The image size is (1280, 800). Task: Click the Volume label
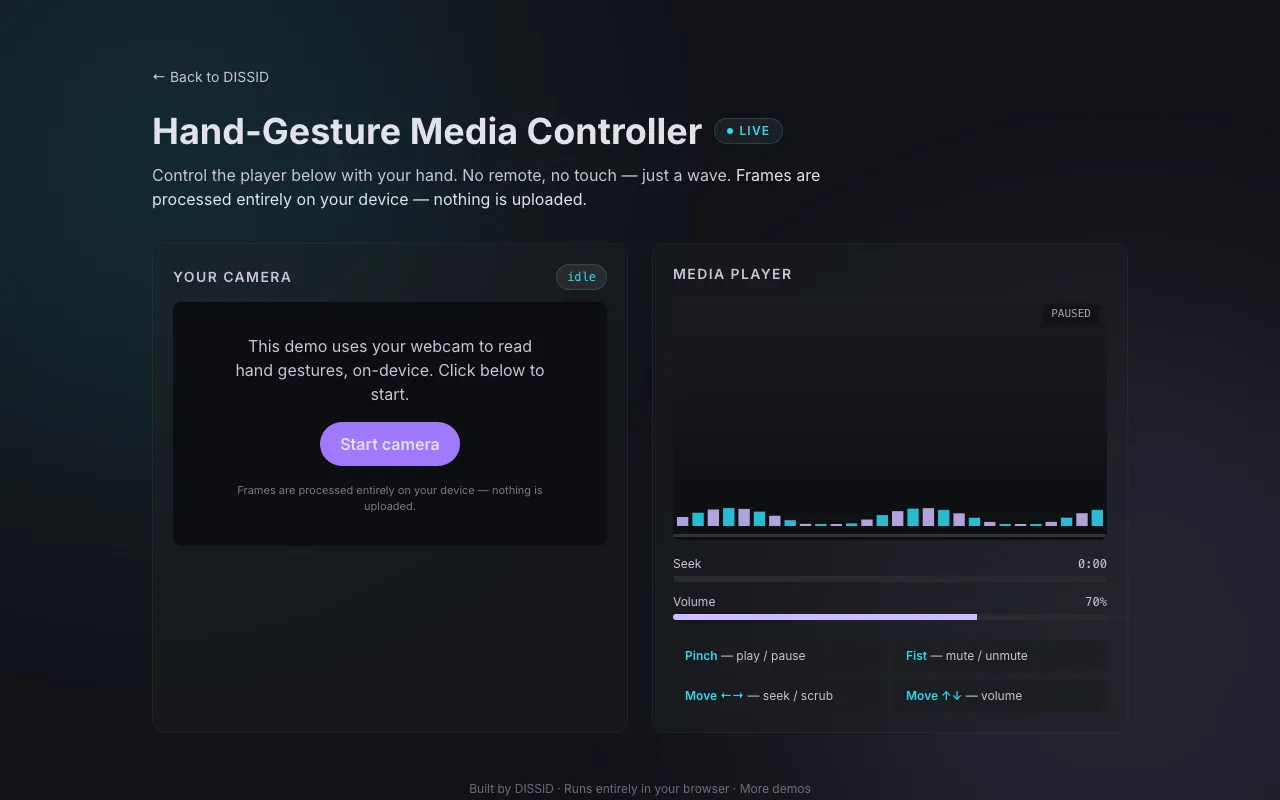click(x=694, y=602)
